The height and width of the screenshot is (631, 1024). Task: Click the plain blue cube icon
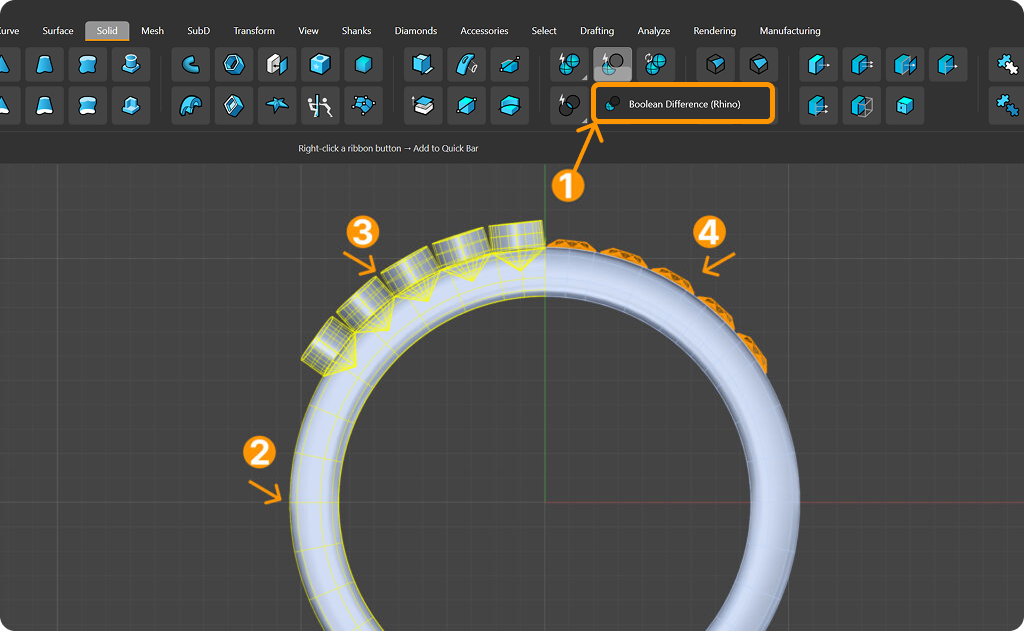(x=363, y=64)
